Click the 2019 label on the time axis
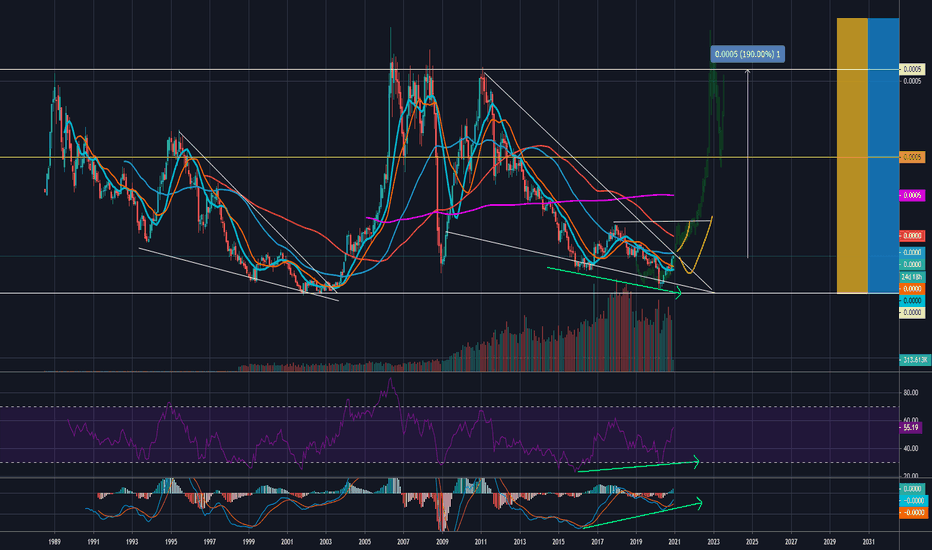The image size is (932, 550). [x=636, y=542]
